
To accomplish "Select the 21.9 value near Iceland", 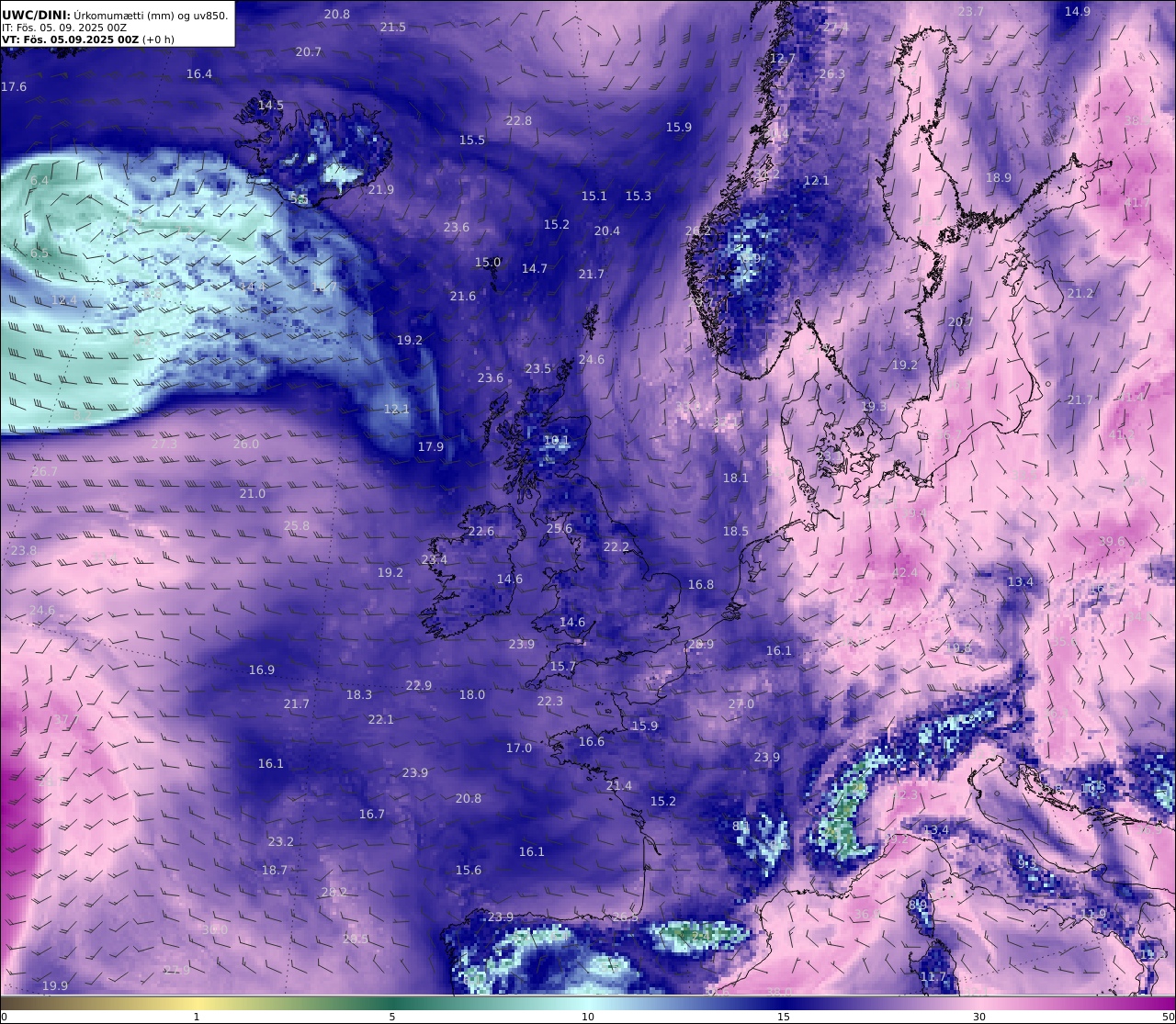I will tap(381, 190).
